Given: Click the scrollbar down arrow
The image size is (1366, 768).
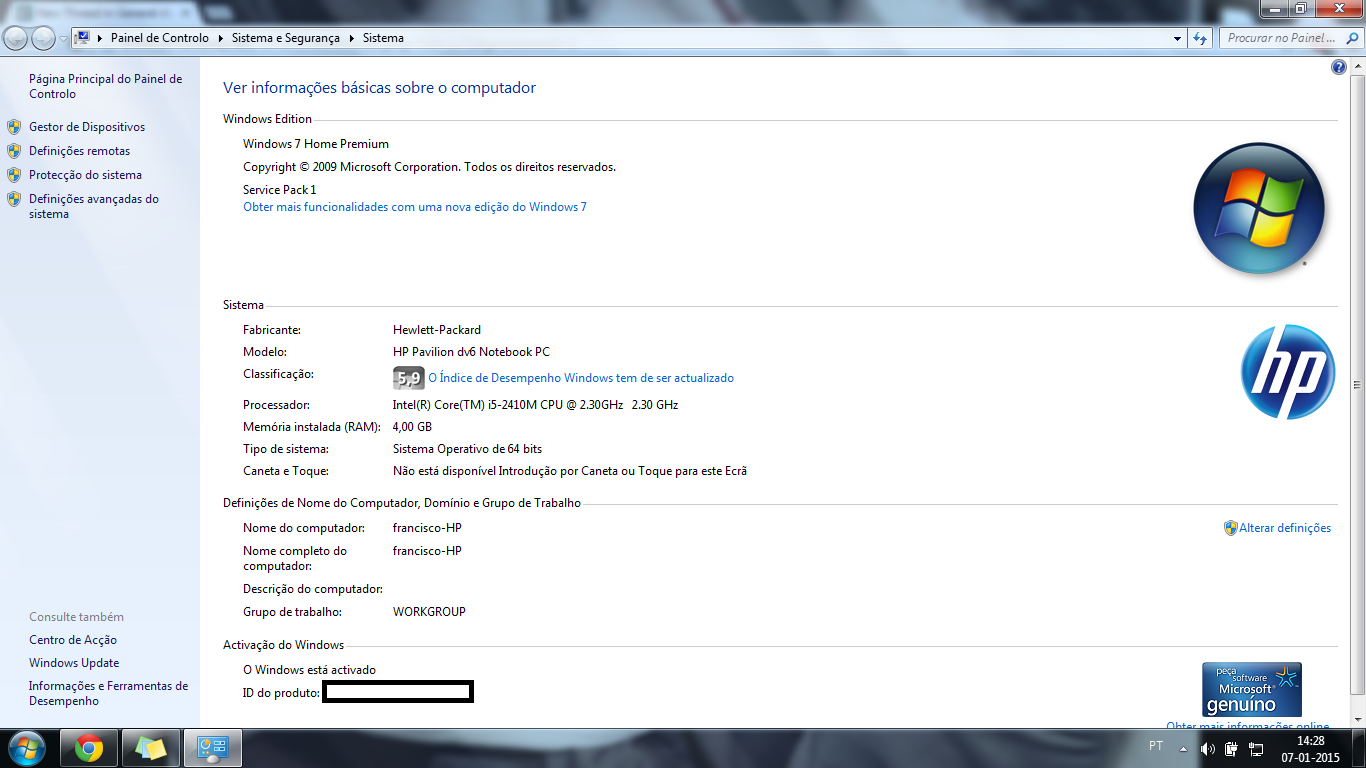Looking at the screenshot, I should [x=1357, y=719].
